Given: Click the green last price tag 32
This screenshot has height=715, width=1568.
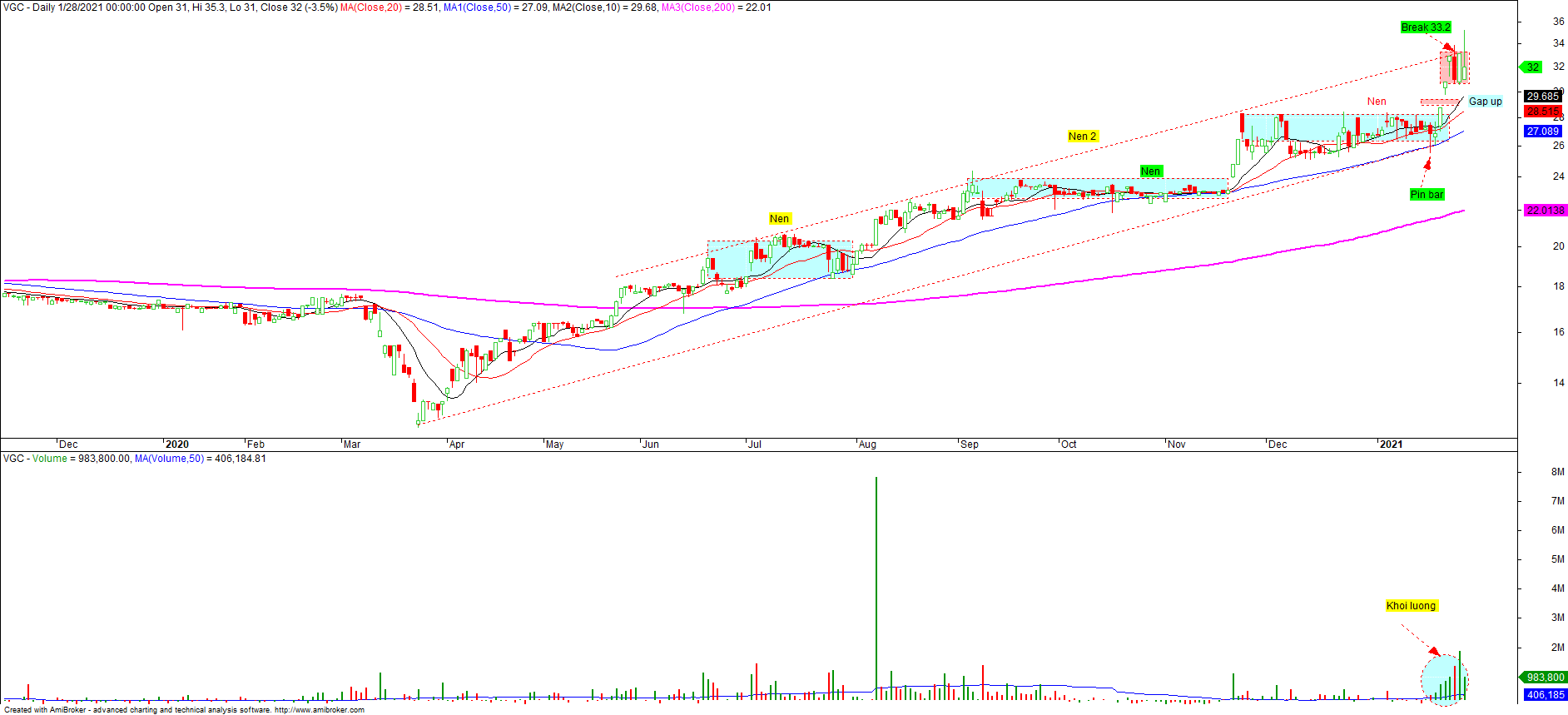Looking at the screenshot, I should (1533, 67).
